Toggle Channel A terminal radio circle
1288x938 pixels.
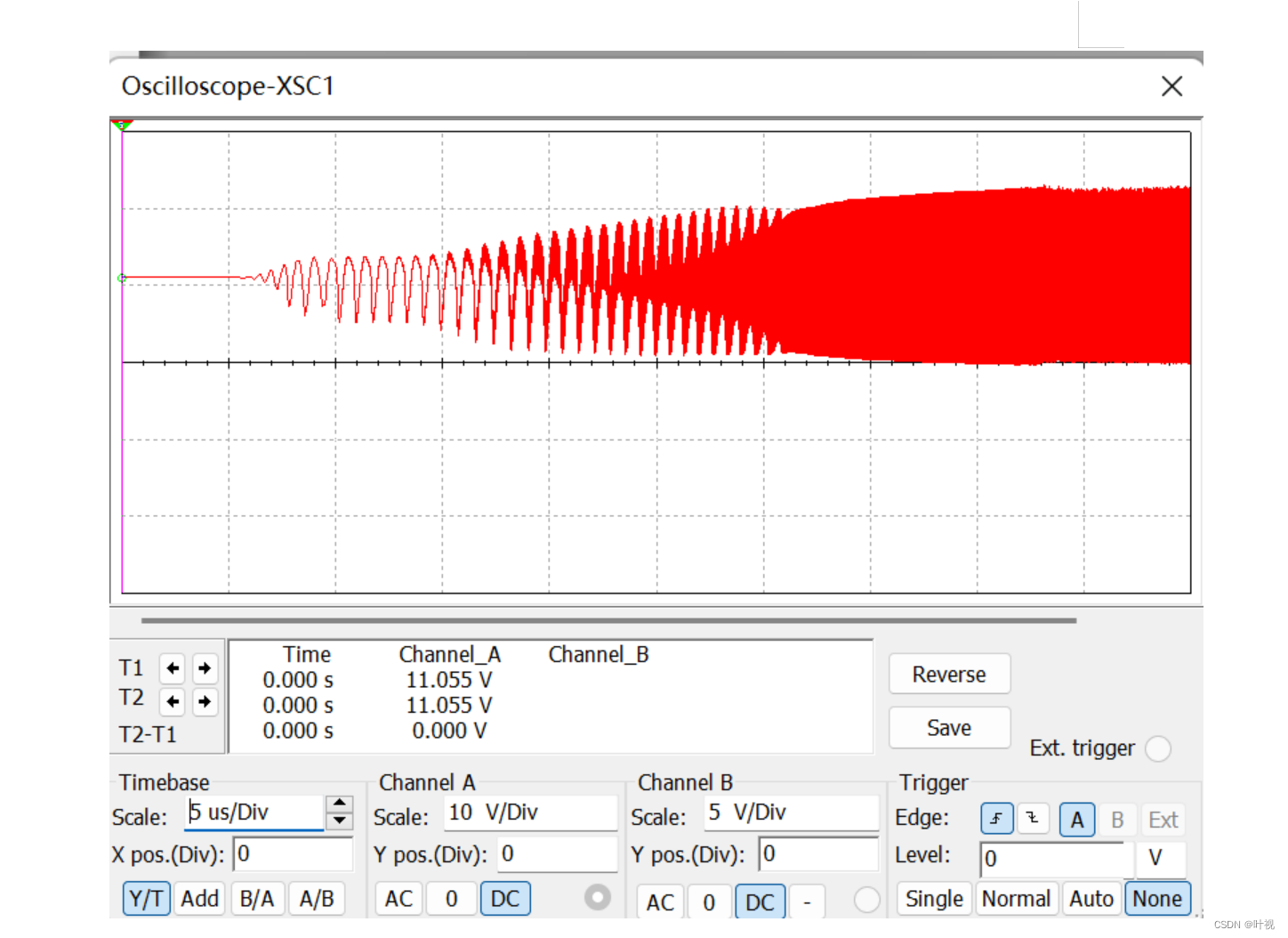point(598,897)
